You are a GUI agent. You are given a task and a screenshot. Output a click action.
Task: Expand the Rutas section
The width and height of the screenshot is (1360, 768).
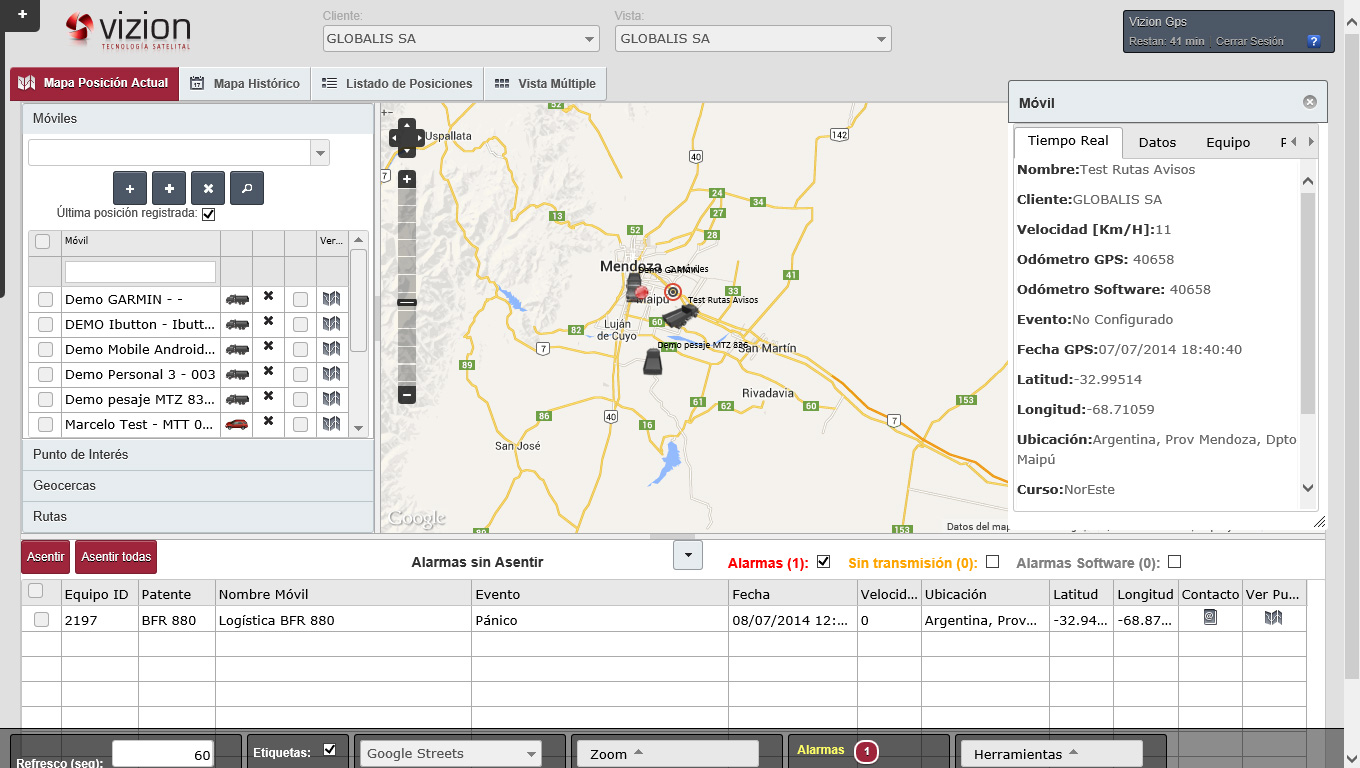198,517
